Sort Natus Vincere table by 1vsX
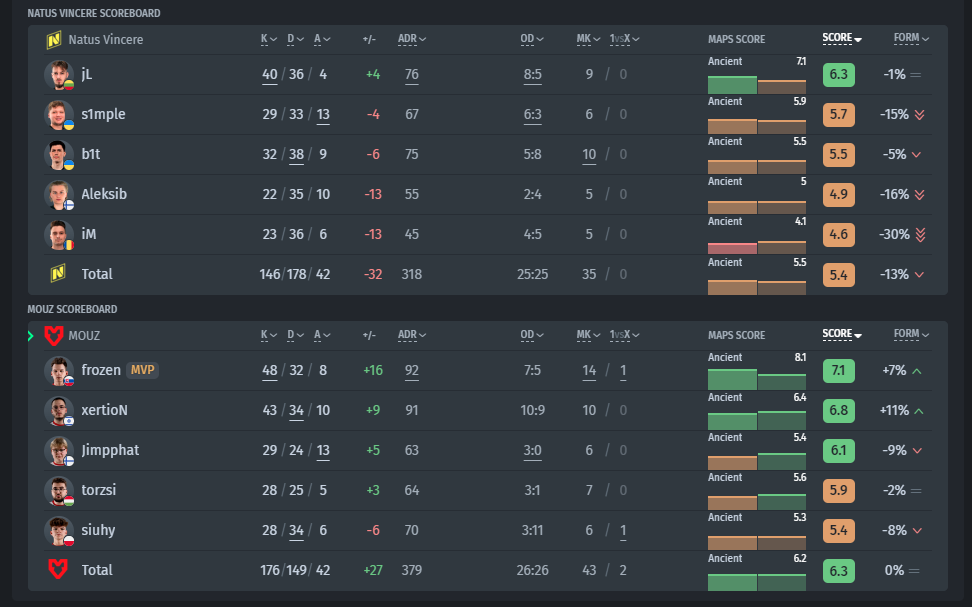 click(x=624, y=39)
